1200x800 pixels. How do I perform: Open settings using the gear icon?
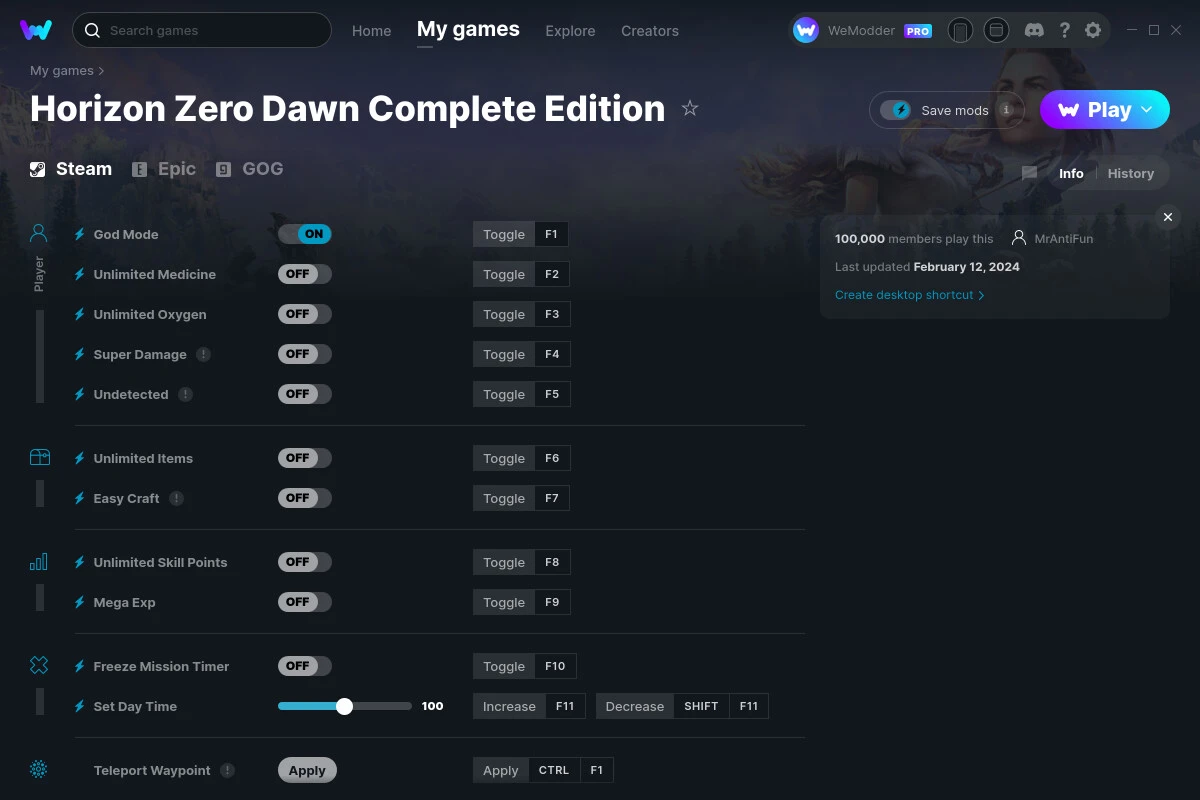(1093, 30)
